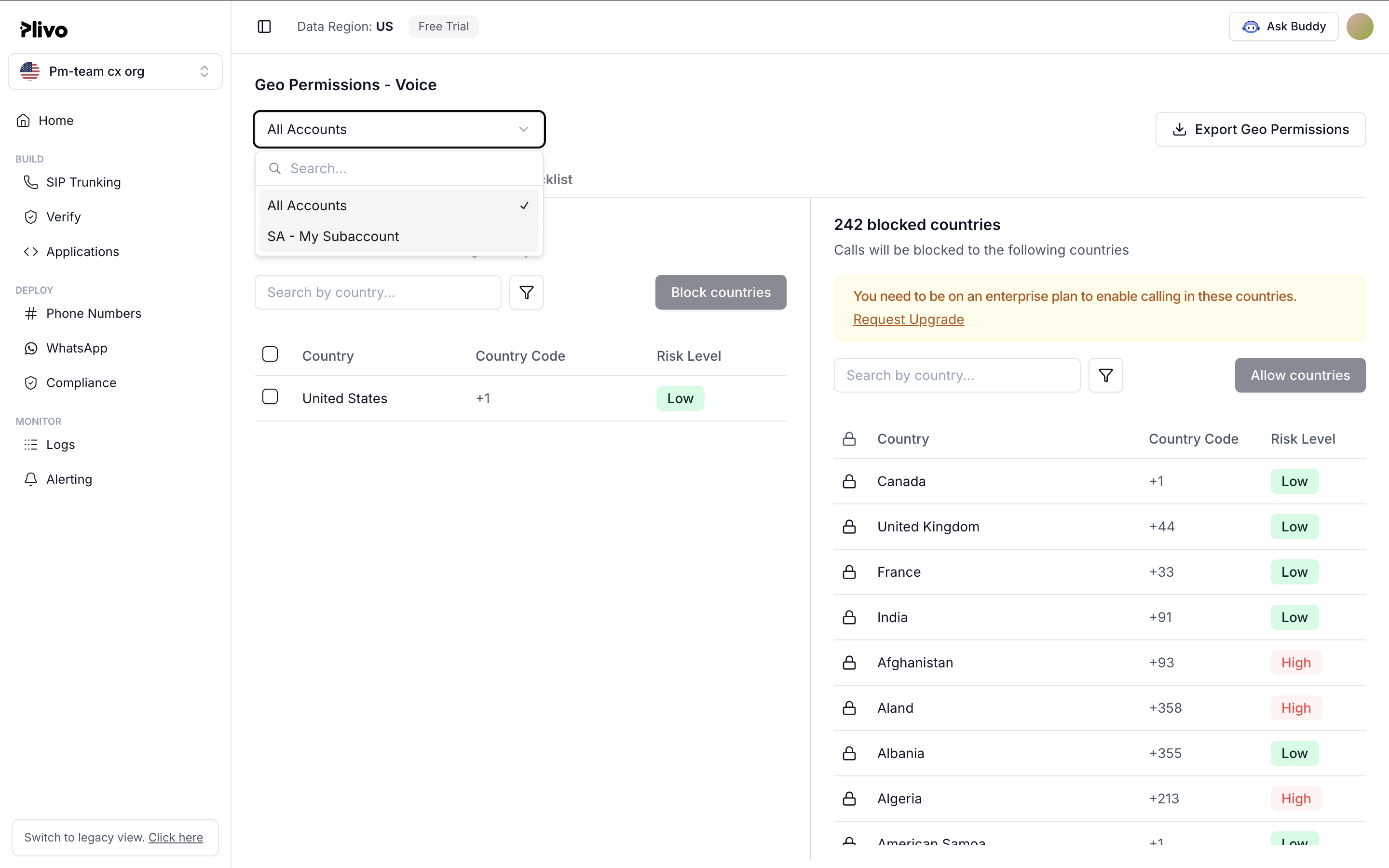Click the India country name

pyautogui.click(x=892, y=617)
